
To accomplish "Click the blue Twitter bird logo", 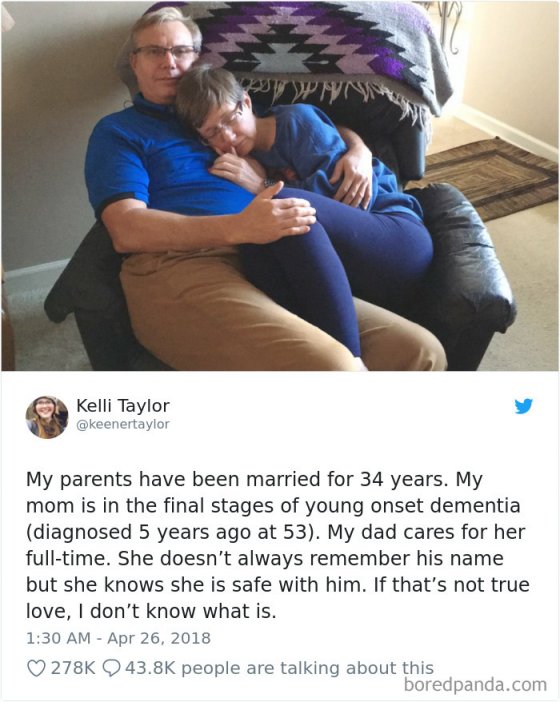I will tap(523, 406).
